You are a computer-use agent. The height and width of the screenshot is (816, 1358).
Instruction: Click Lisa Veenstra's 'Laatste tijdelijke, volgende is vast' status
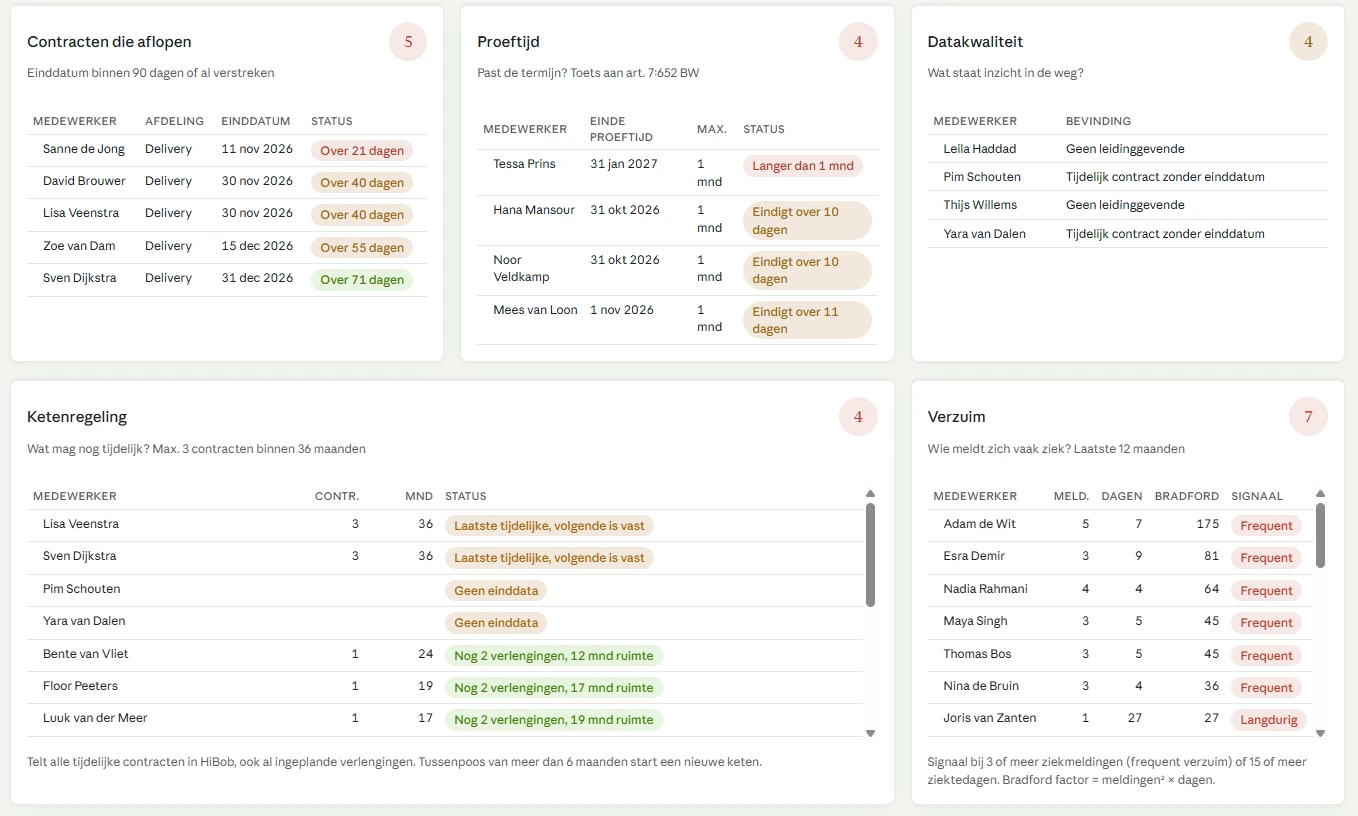pyautogui.click(x=550, y=526)
